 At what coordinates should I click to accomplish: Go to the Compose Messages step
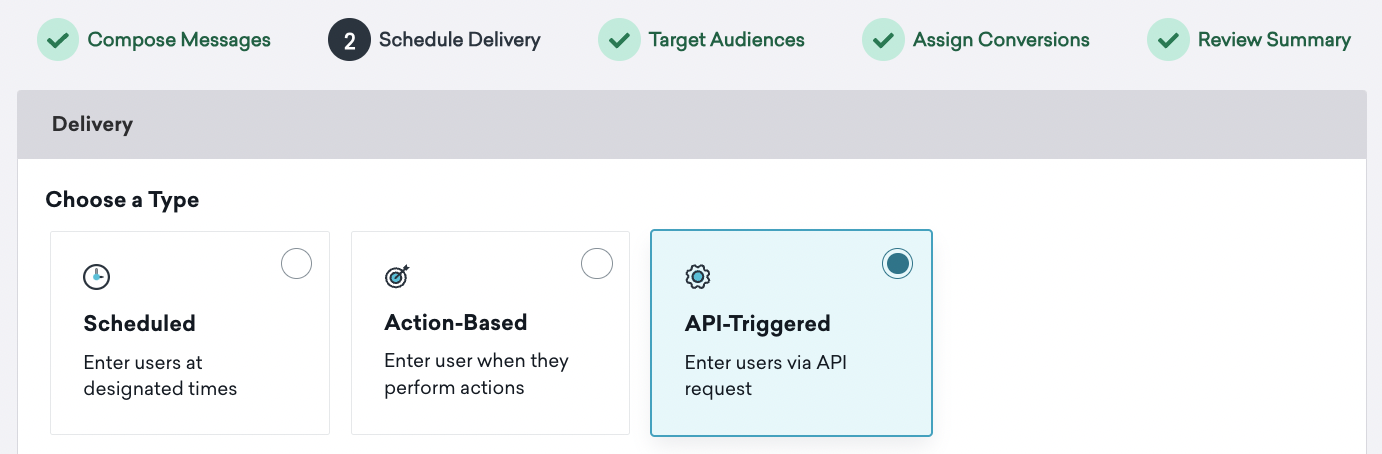coord(179,41)
